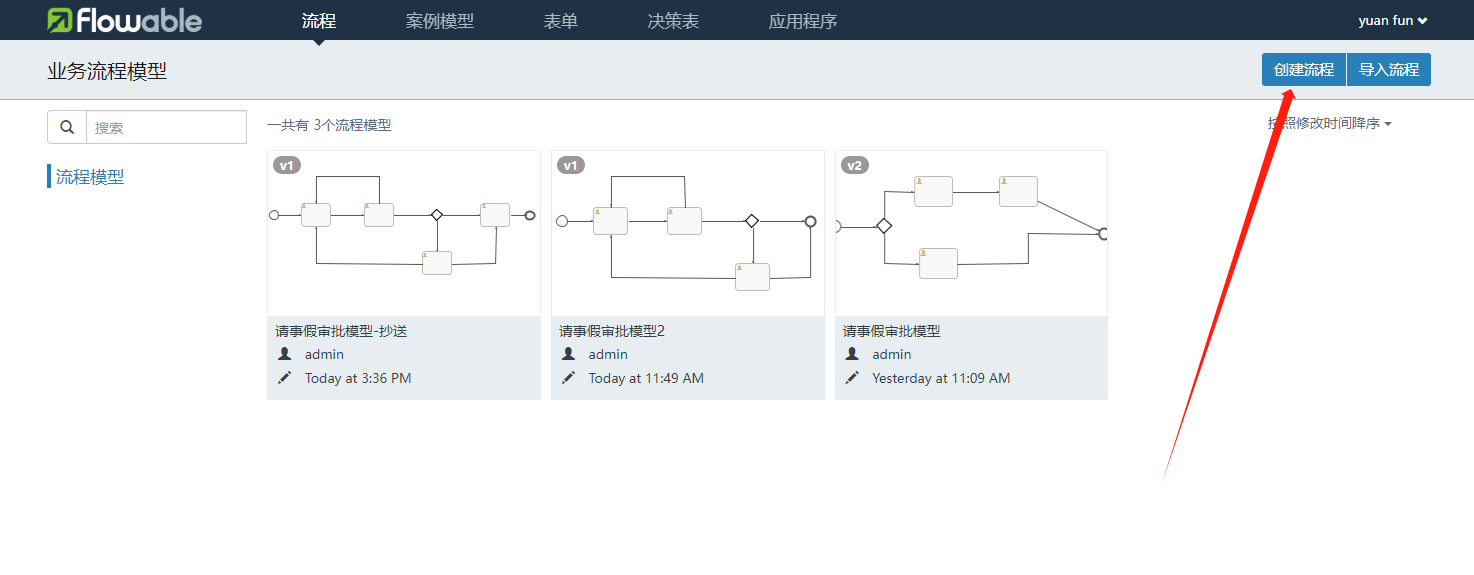Click the v2 badge on 请事假审批模型

pos(854,165)
